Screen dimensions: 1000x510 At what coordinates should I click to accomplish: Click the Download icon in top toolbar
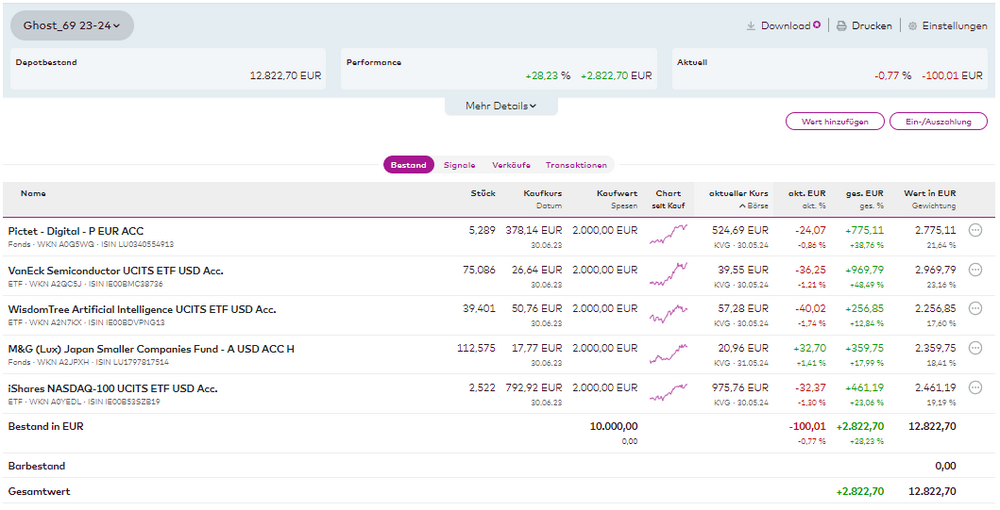pyautogui.click(x=751, y=26)
